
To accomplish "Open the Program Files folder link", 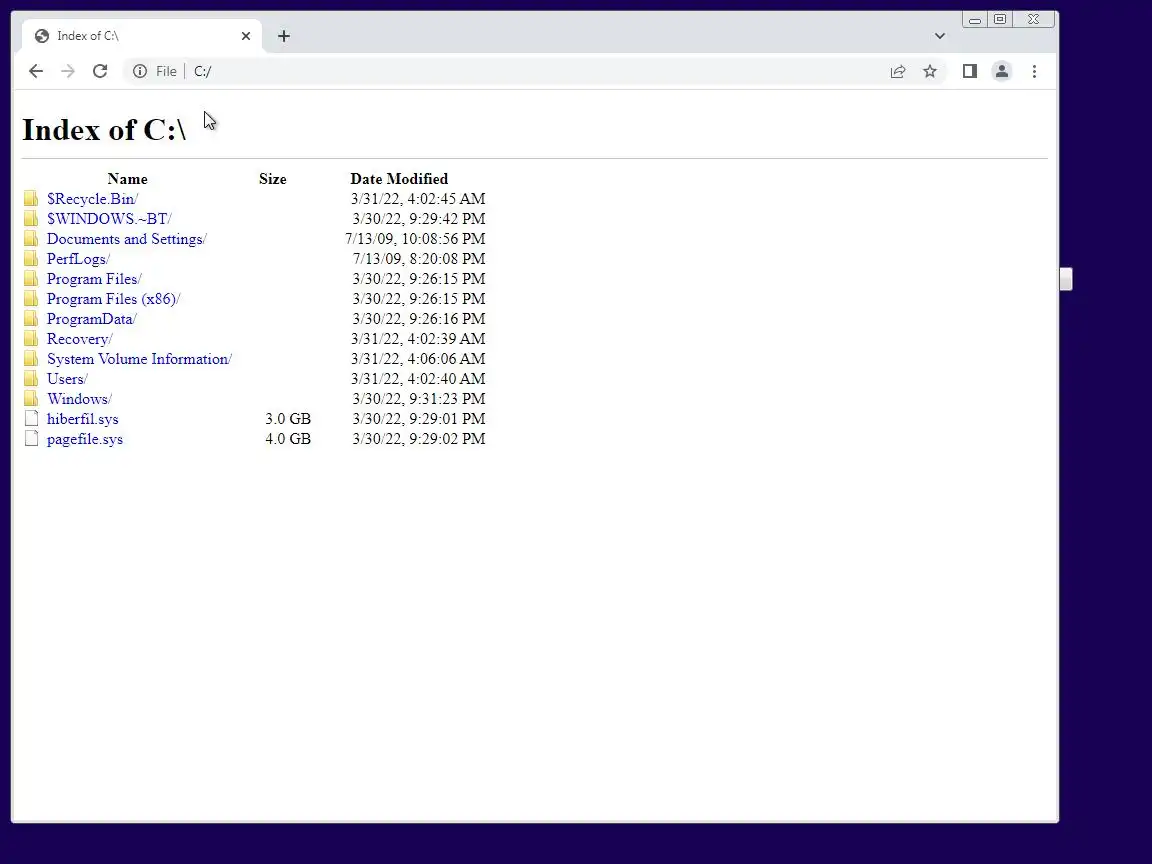I will [94, 279].
